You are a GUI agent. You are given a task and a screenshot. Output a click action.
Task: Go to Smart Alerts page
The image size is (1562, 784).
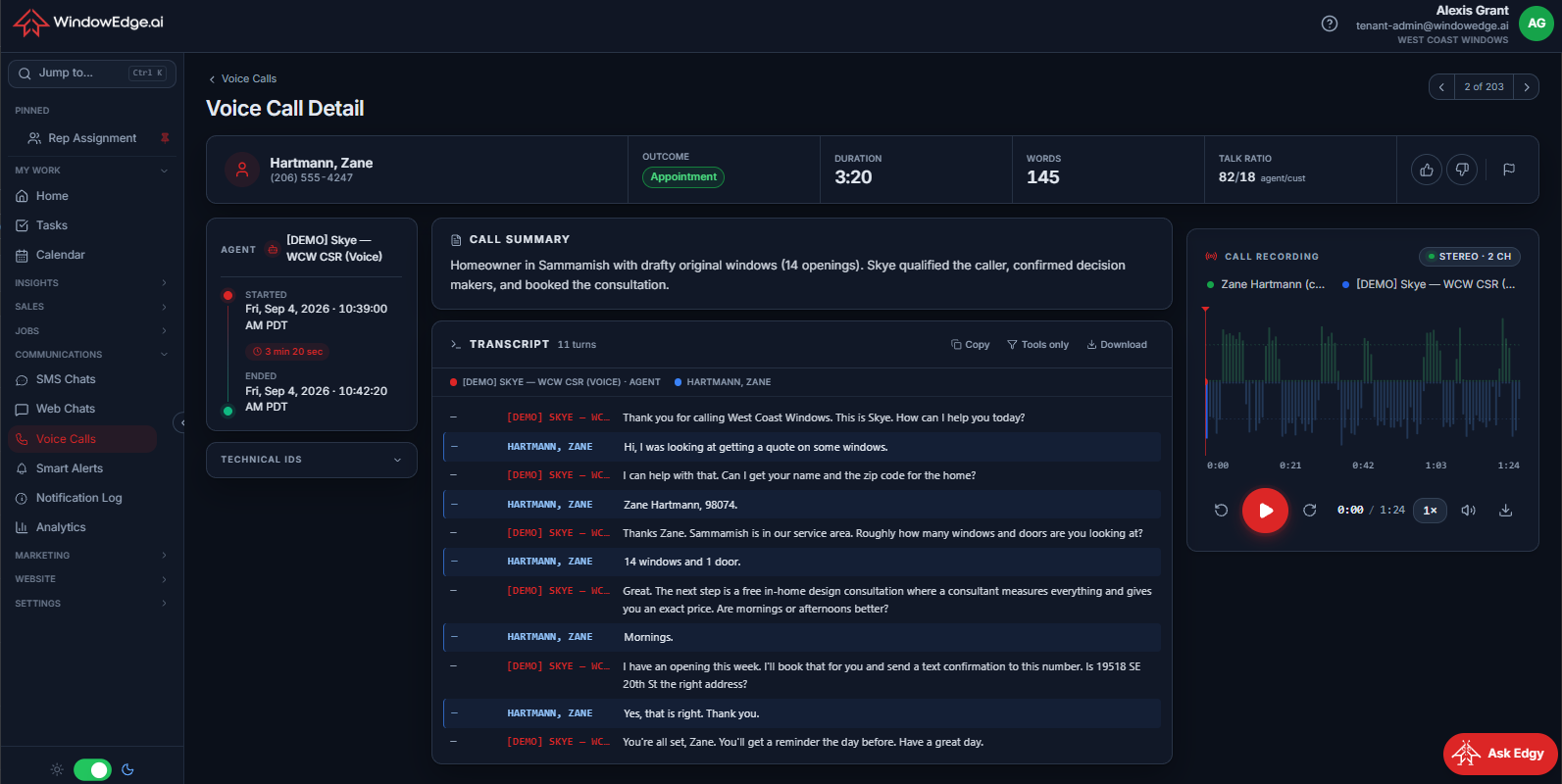pyautogui.click(x=82, y=468)
